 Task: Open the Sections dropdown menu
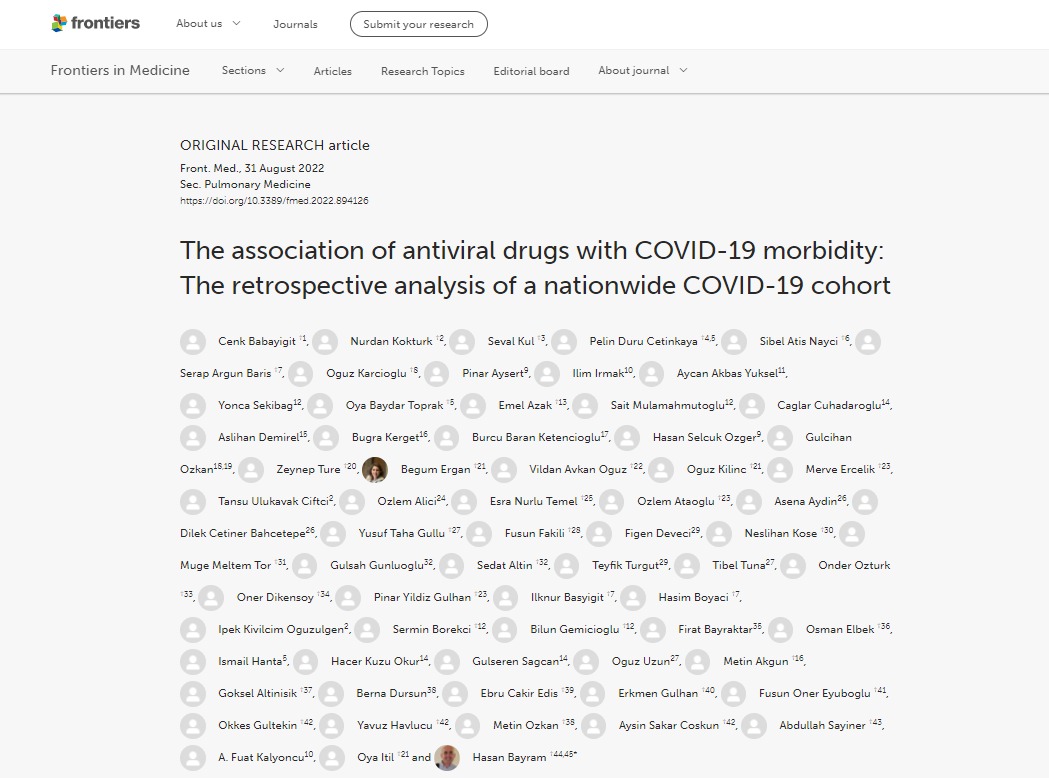click(x=252, y=71)
